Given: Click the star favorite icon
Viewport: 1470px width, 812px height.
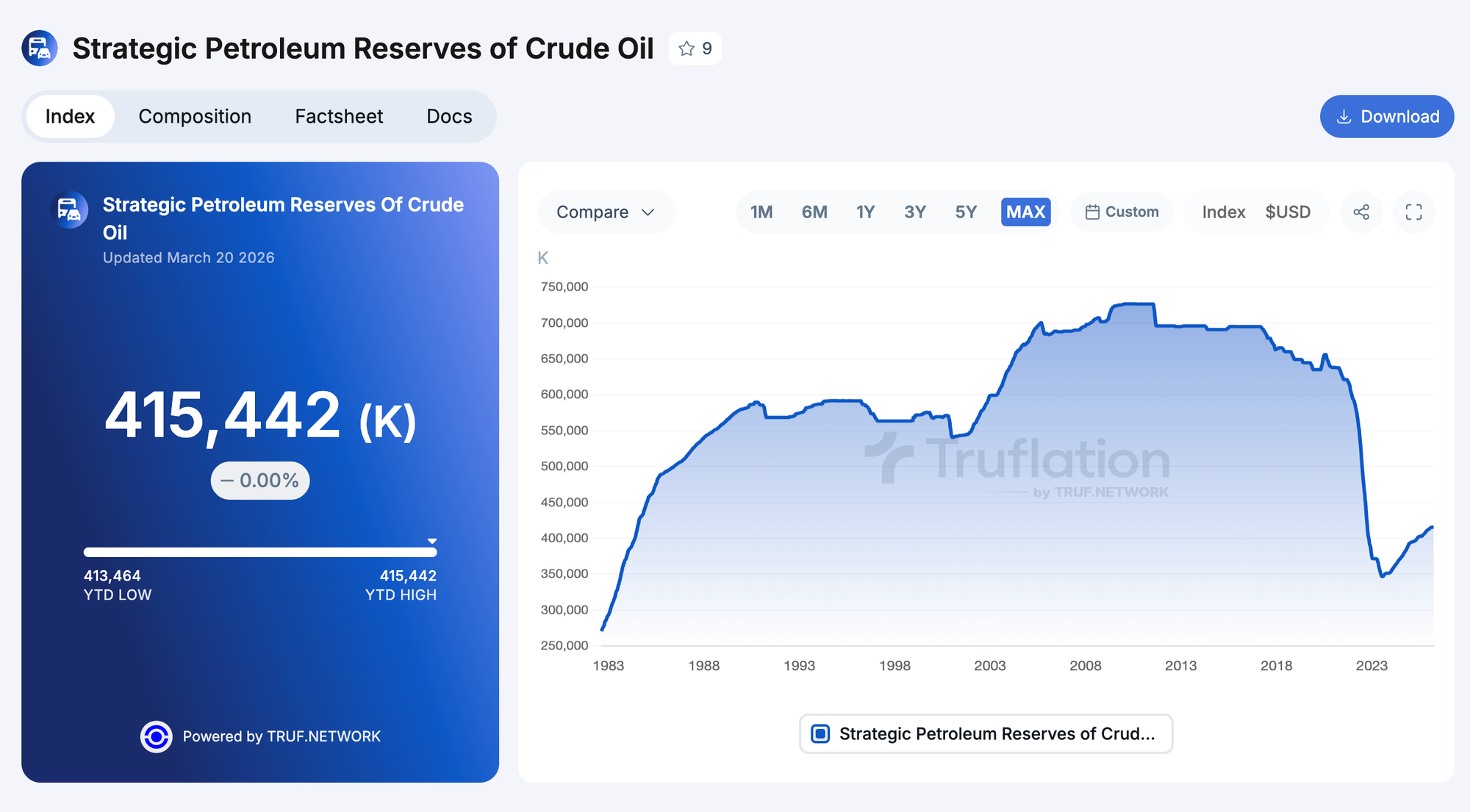Looking at the screenshot, I should tap(686, 48).
